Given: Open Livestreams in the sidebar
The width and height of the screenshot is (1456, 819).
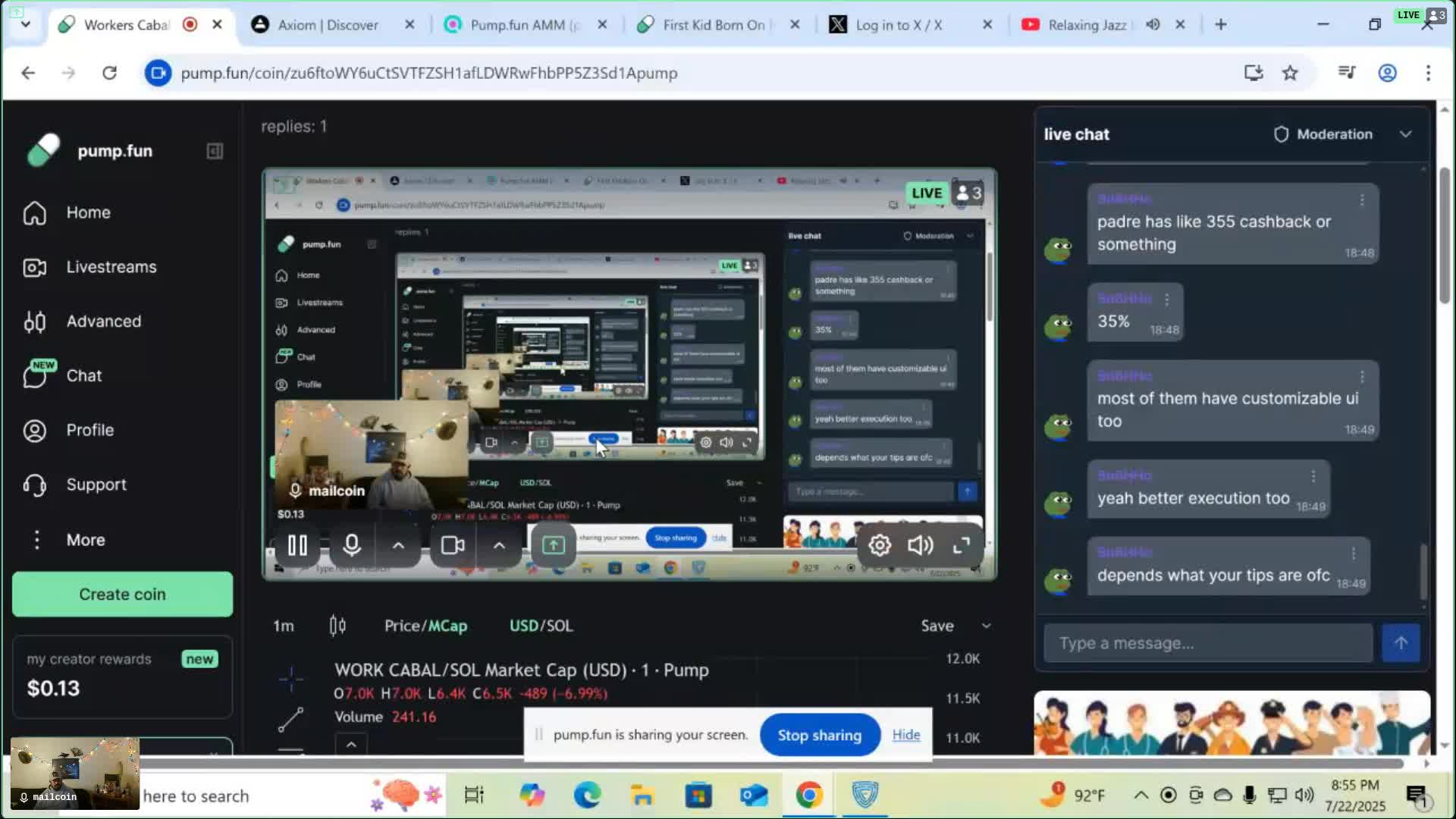Looking at the screenshot, I should pyautogui.click(x=111, y=267).
